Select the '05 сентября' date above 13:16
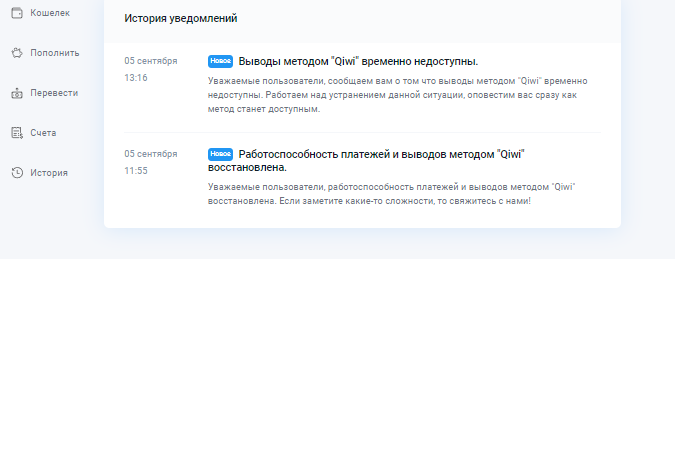The image size is (675, 460). 151,61
